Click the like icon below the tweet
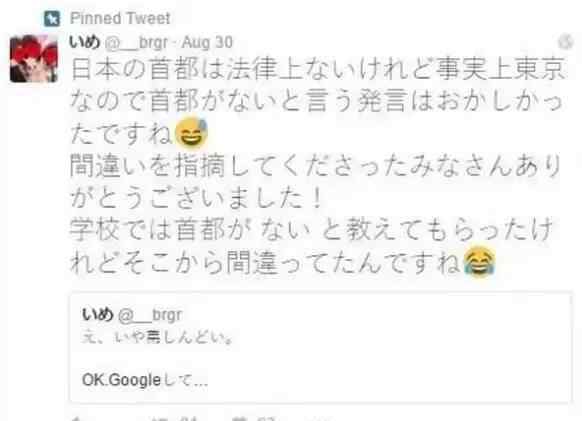This screenshot has width=582, height=421. [x=237, y=418]
